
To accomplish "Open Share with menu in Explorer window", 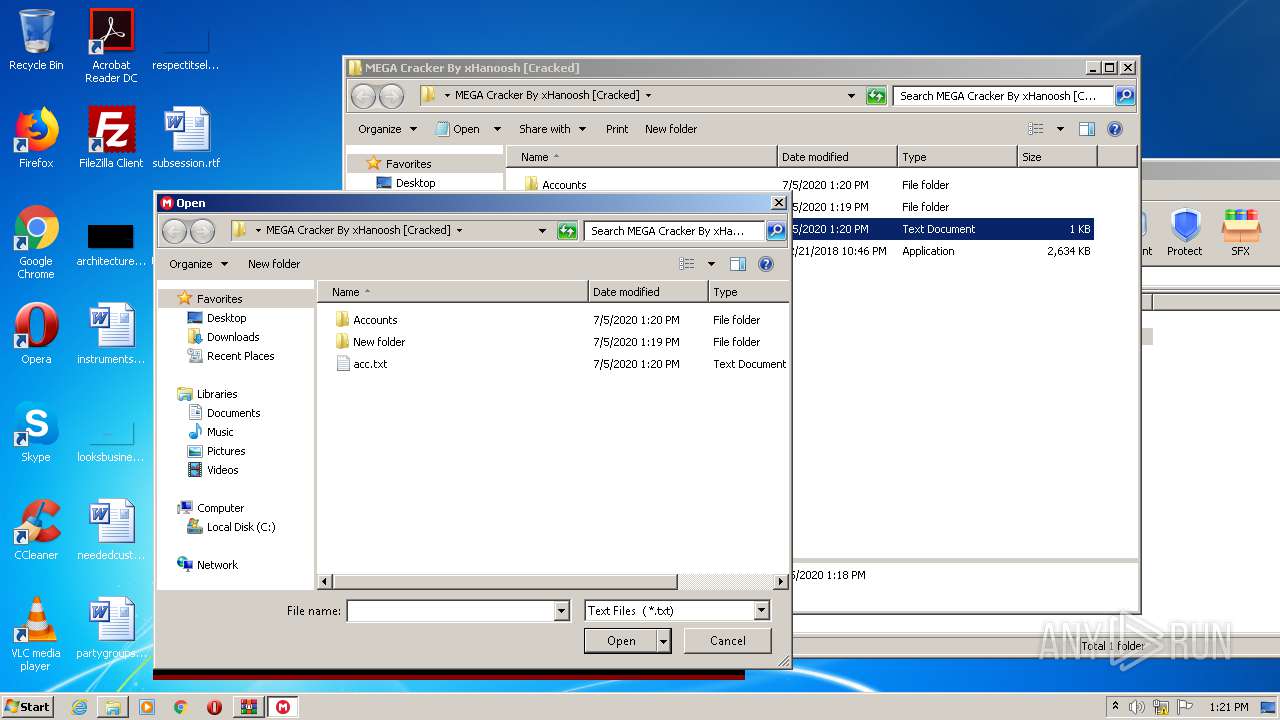I will [551, 129].
